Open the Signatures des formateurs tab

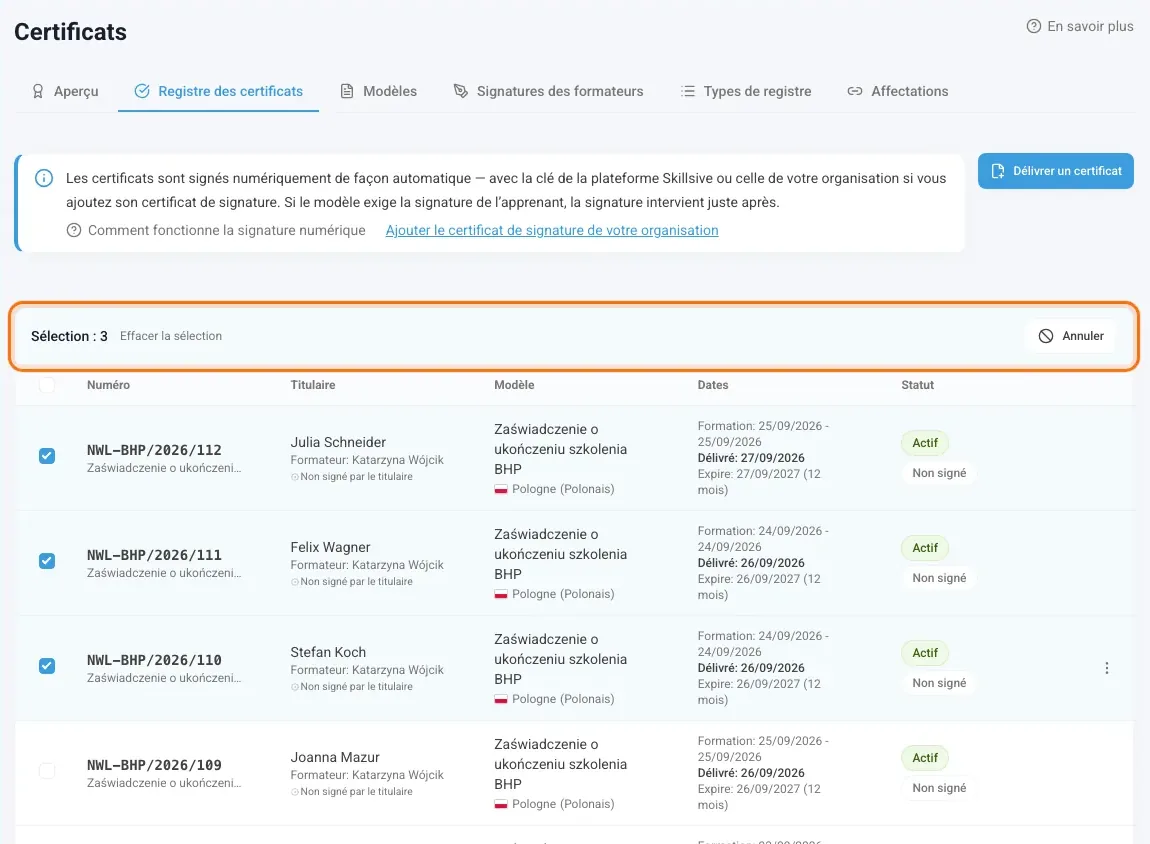pos(549,91)
